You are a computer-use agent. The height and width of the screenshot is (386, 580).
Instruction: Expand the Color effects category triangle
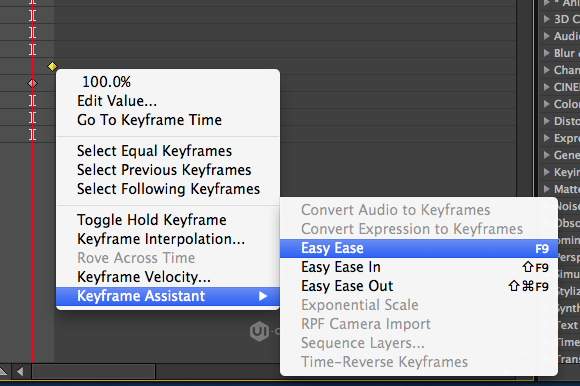[547, 104]
